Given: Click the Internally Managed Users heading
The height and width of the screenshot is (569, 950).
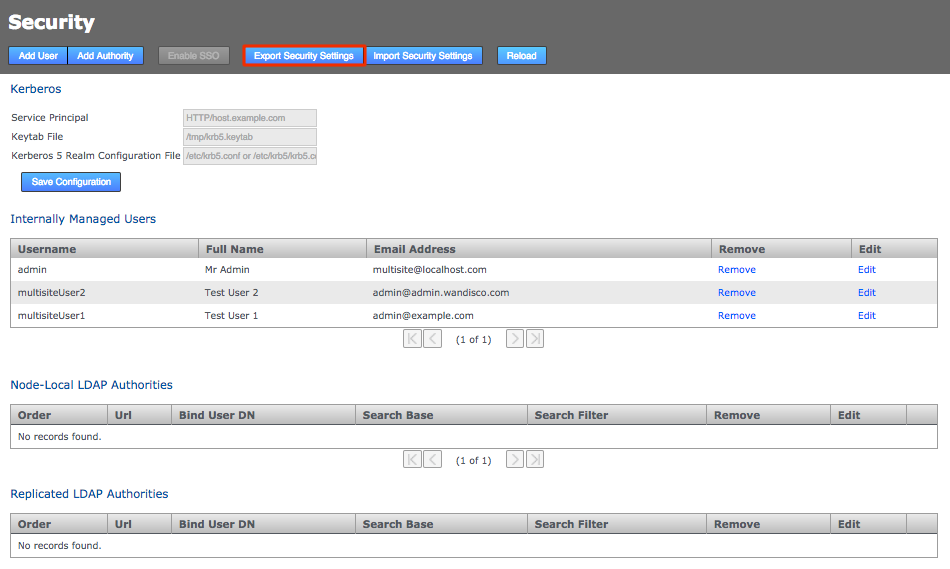Looking at the screenshot, I should [x=83, y=219].
